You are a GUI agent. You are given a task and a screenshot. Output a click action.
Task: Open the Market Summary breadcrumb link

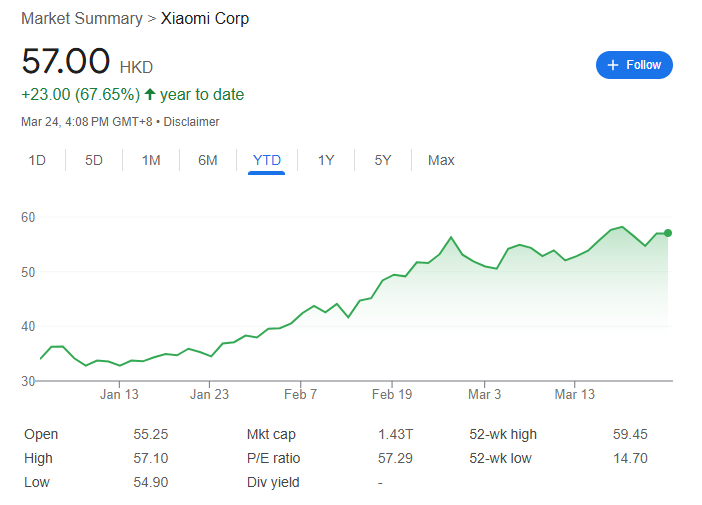82,18
